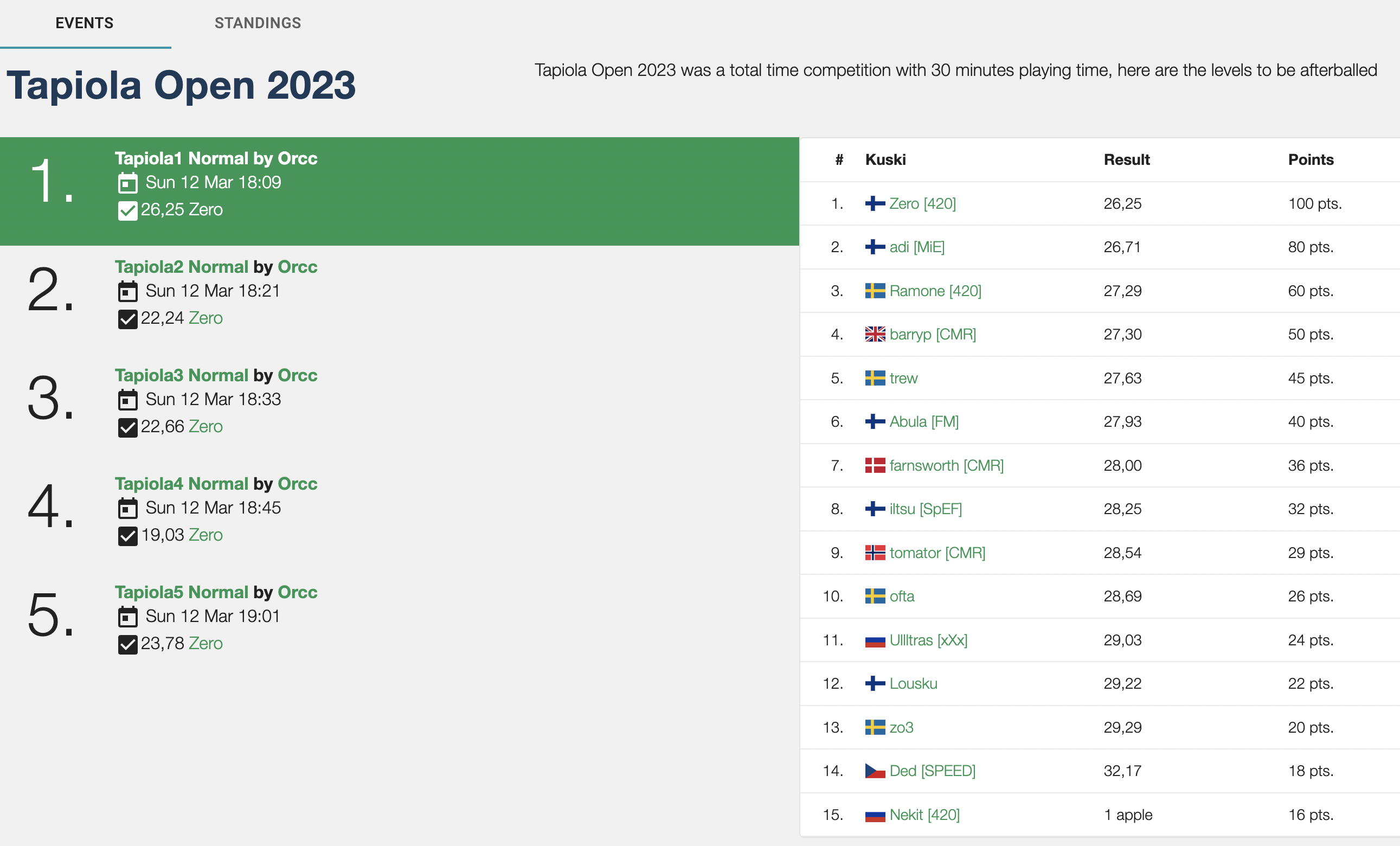Click the calendar icon for Tapiola1 event
Image resolution: width=1400 pixels, height=846 pixels.
[127, 183]
